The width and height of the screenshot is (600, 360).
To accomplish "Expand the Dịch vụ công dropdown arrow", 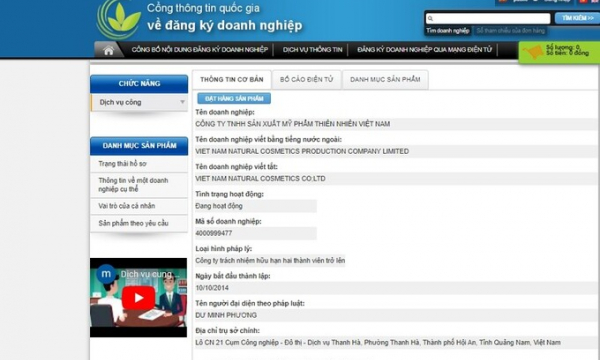I will [183, 102].
